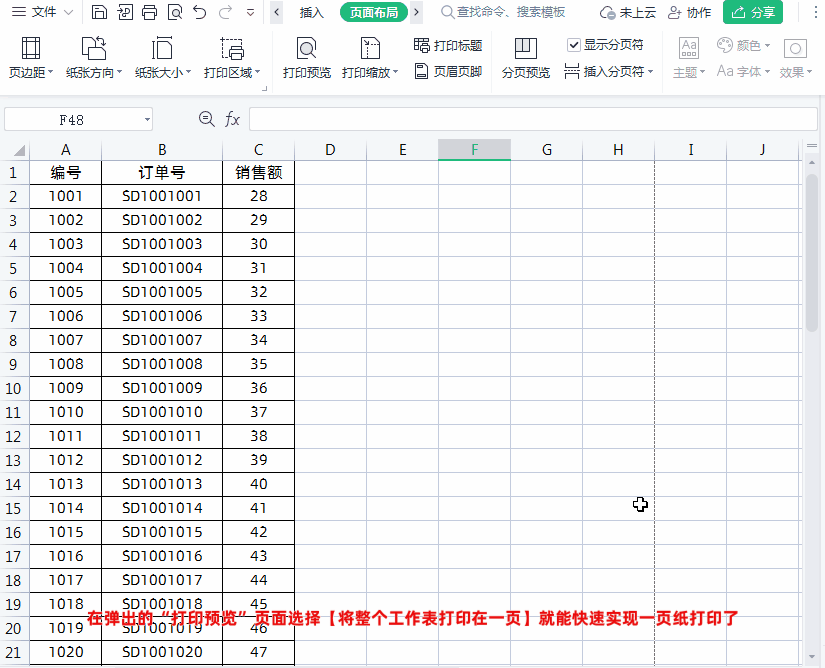
Task: Open the 打印缩放 scaling dropdown
Action: (x=370, y=58)
